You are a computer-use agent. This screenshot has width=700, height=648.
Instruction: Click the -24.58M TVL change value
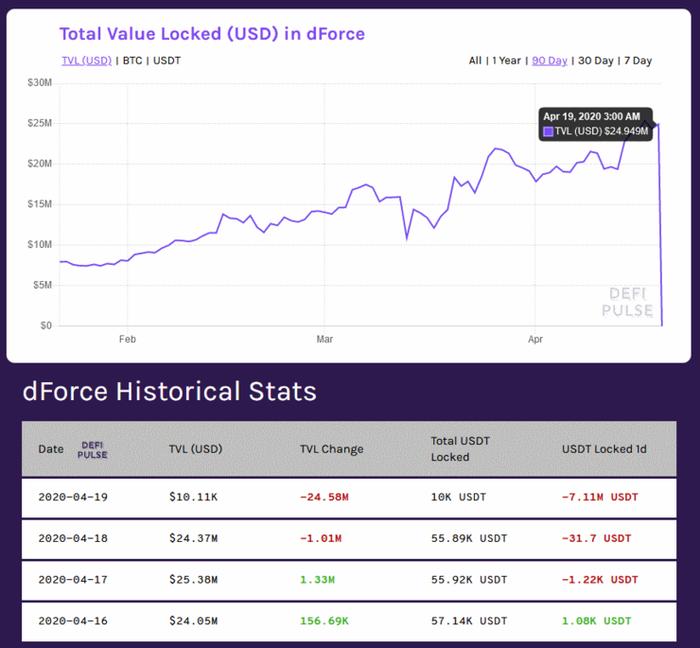tap(324, 497)
